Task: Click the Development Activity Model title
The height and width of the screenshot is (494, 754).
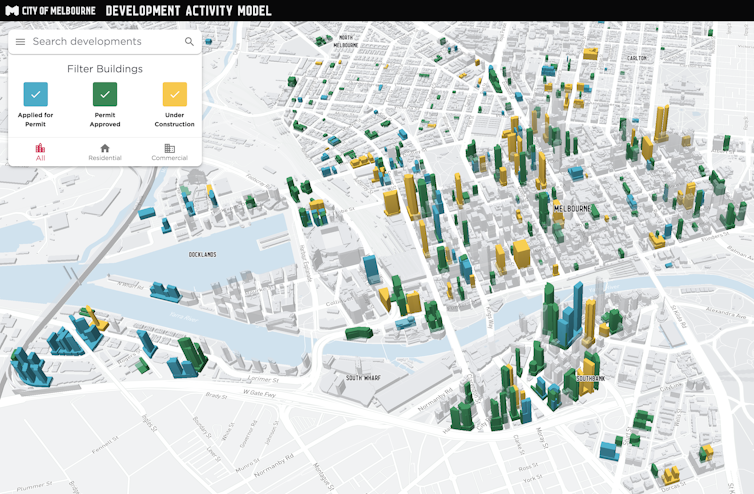Action: (188, 10)
